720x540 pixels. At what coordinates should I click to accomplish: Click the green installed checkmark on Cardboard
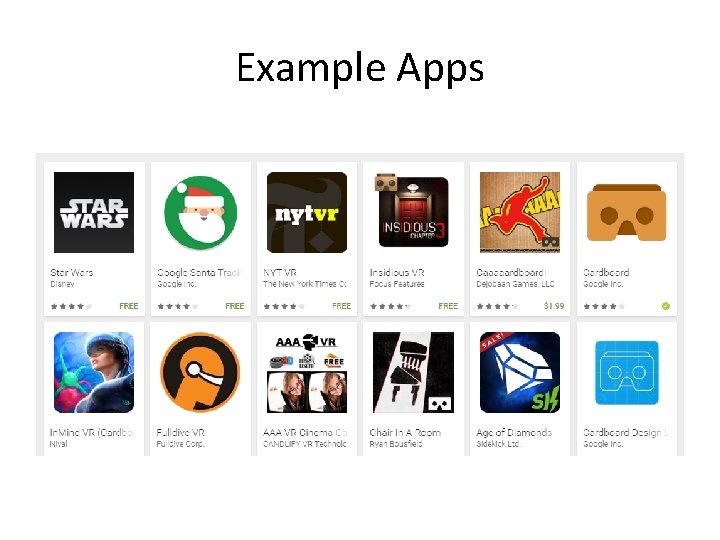point(666,306)
